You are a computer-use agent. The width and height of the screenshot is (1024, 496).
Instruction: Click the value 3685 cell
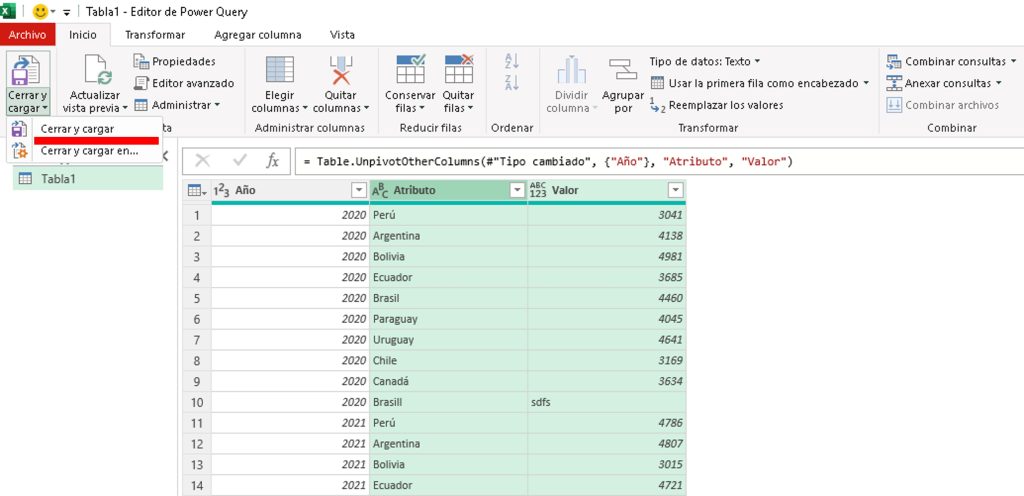(607, 277)
